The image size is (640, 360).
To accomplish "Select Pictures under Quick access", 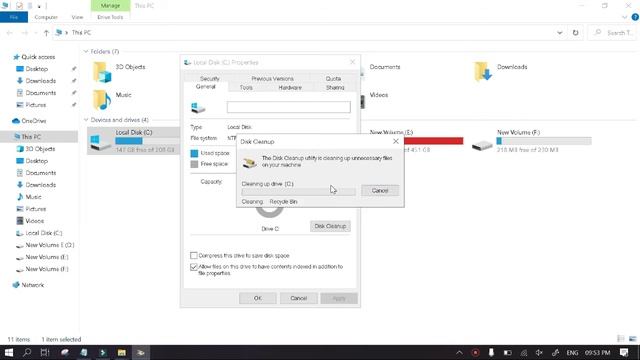I will pyautogui.click(x=36, y=105).
